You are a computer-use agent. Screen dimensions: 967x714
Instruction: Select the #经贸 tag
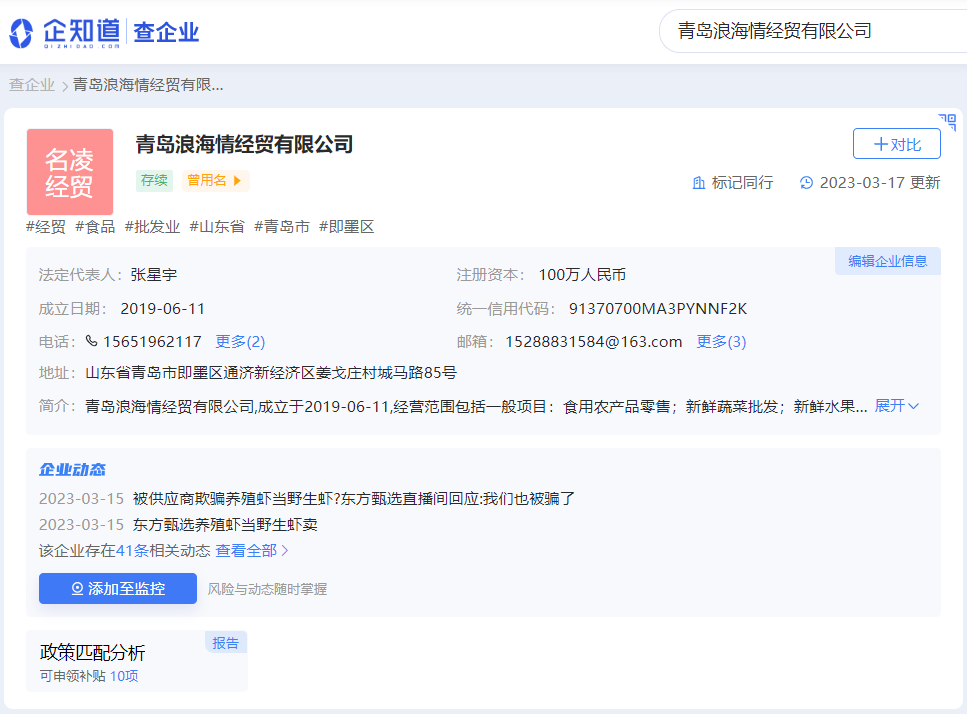(46, 227)
